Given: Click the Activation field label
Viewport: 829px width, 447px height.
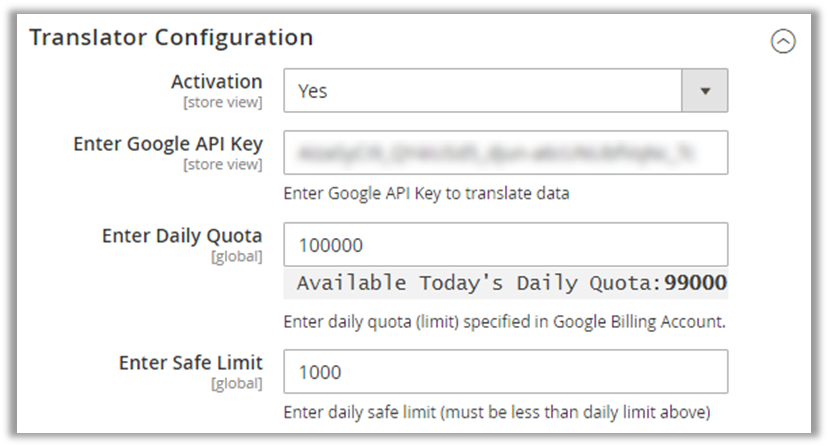Looking at the screenshot, I should (217, 82).
